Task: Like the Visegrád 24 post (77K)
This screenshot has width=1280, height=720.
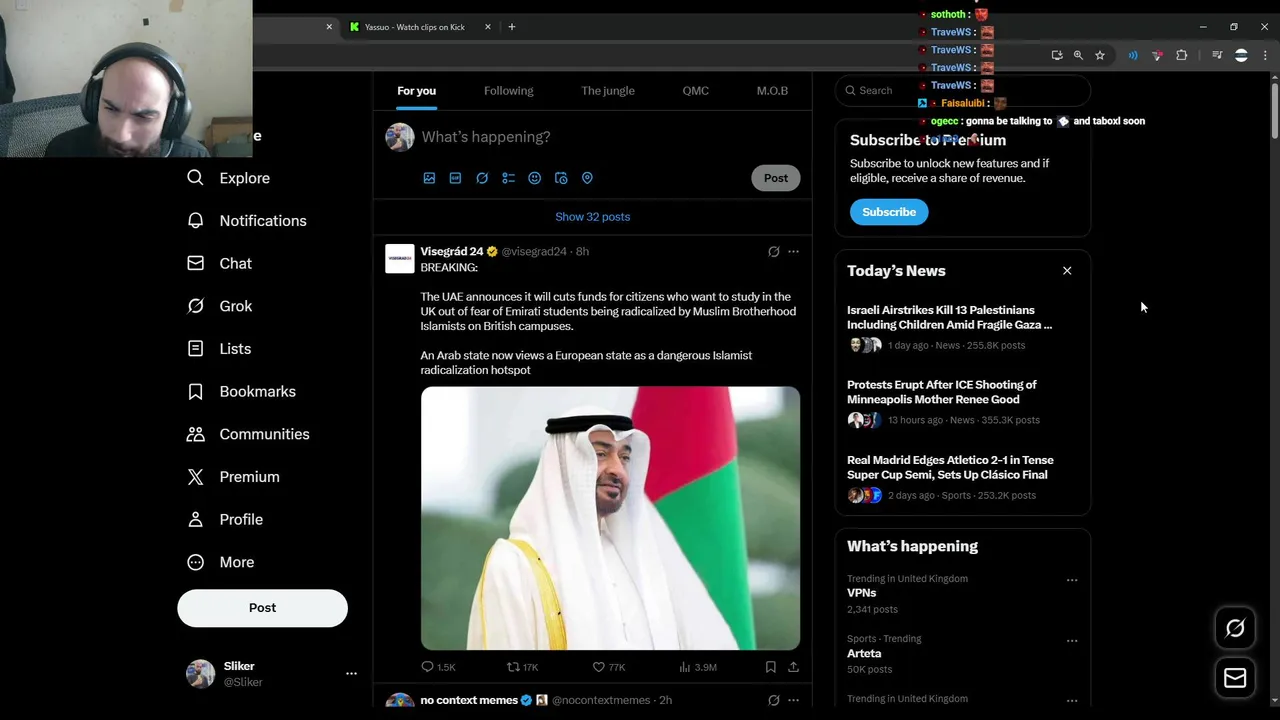Action: (609, 667)
